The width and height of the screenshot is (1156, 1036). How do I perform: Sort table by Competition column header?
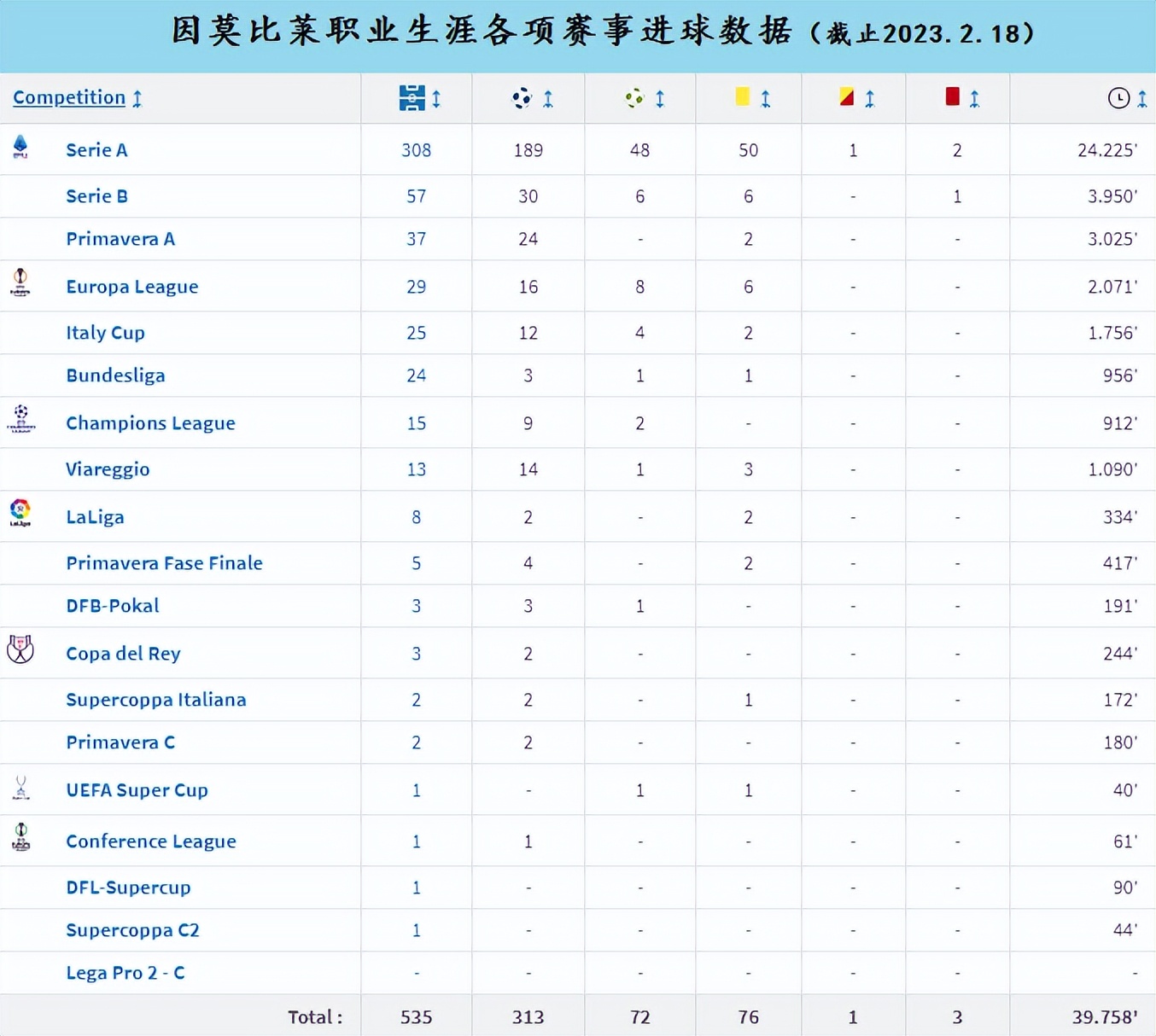tap(69, 97)
